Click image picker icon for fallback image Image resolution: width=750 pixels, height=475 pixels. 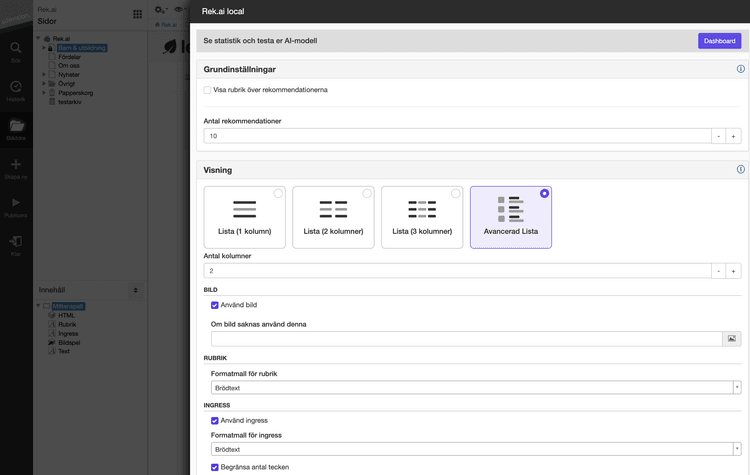732,339
